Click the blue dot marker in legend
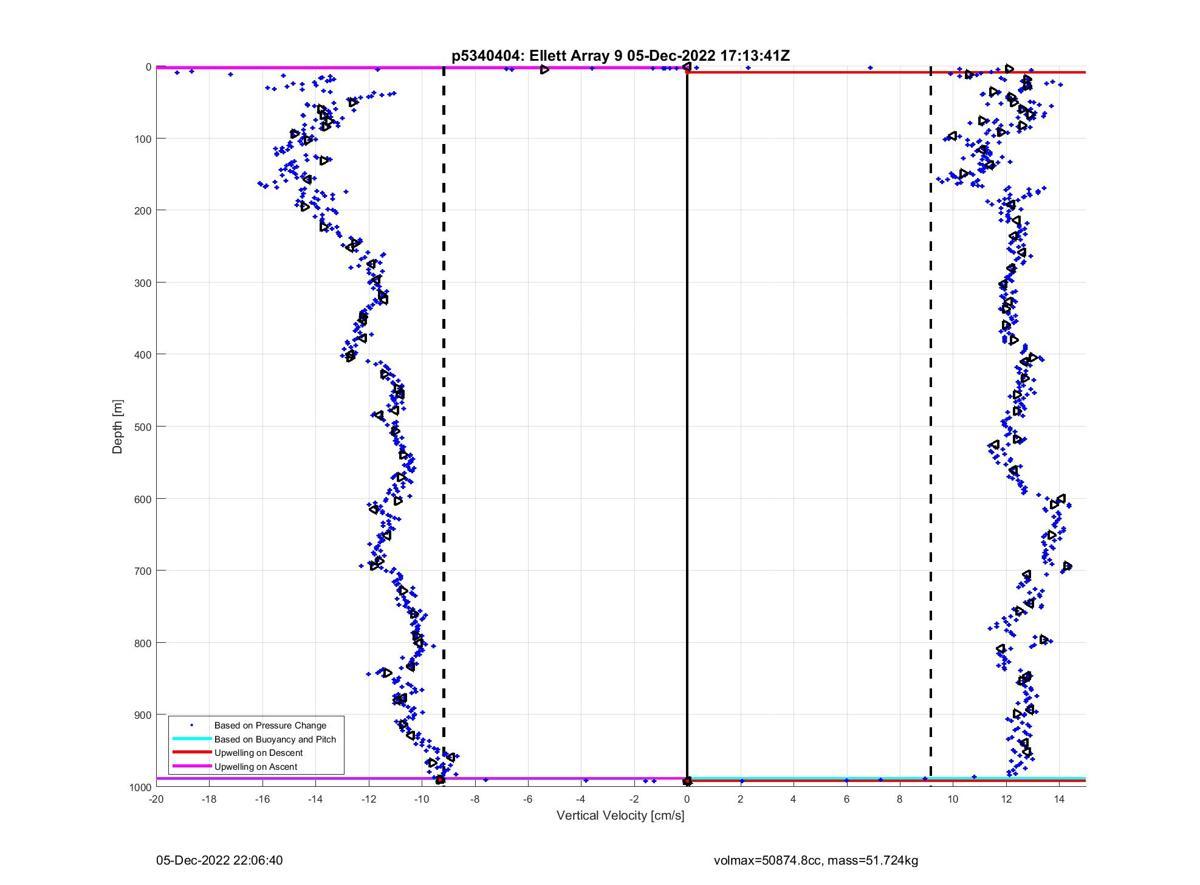 (191, 724)
